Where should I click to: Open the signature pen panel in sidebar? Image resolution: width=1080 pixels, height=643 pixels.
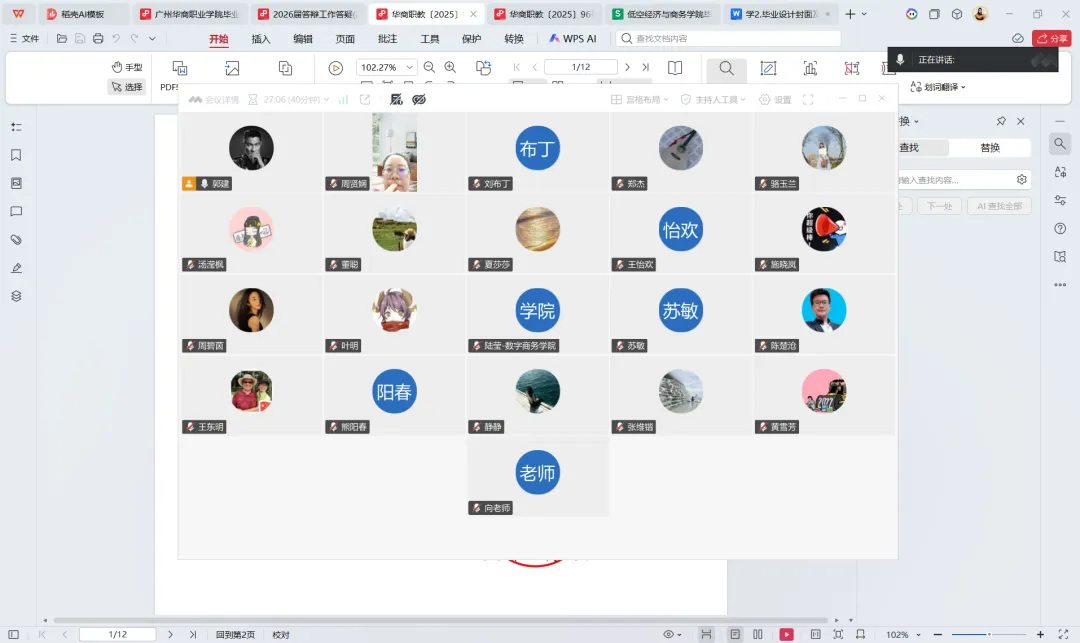click(x=17, y=268)
